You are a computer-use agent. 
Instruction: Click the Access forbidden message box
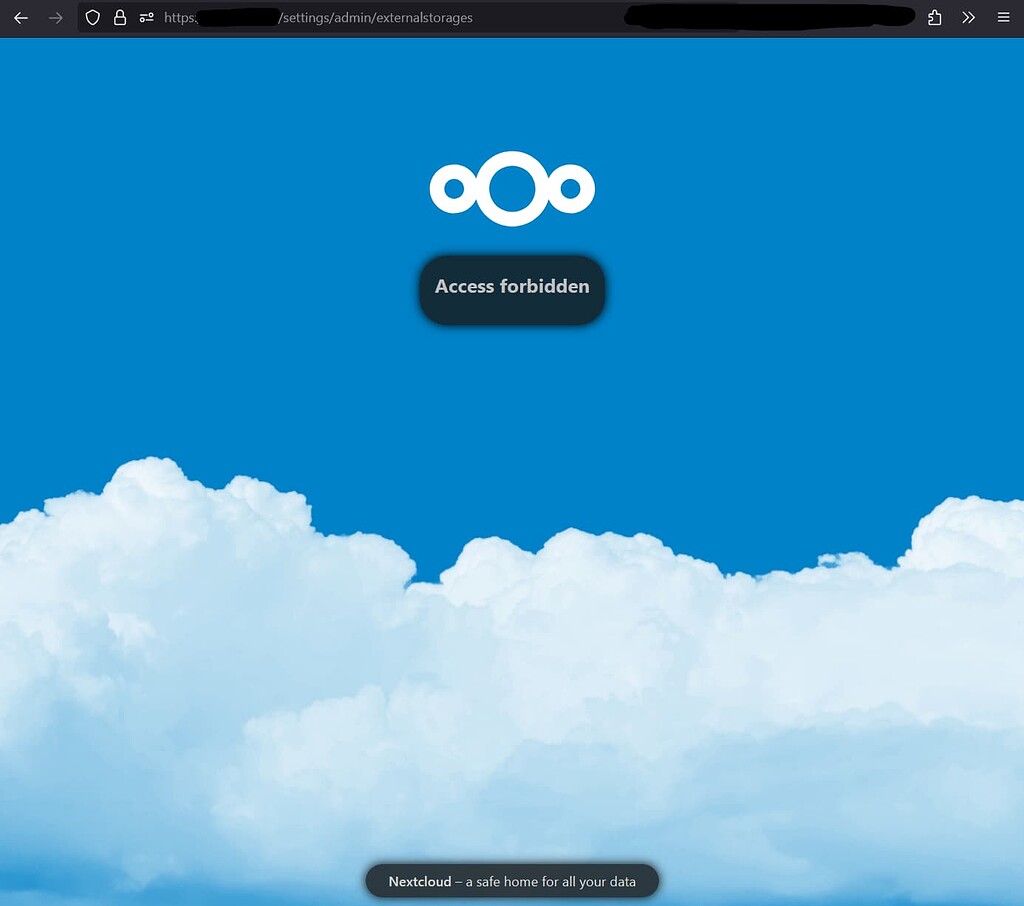pyautogui.click(x=512, y=287)
